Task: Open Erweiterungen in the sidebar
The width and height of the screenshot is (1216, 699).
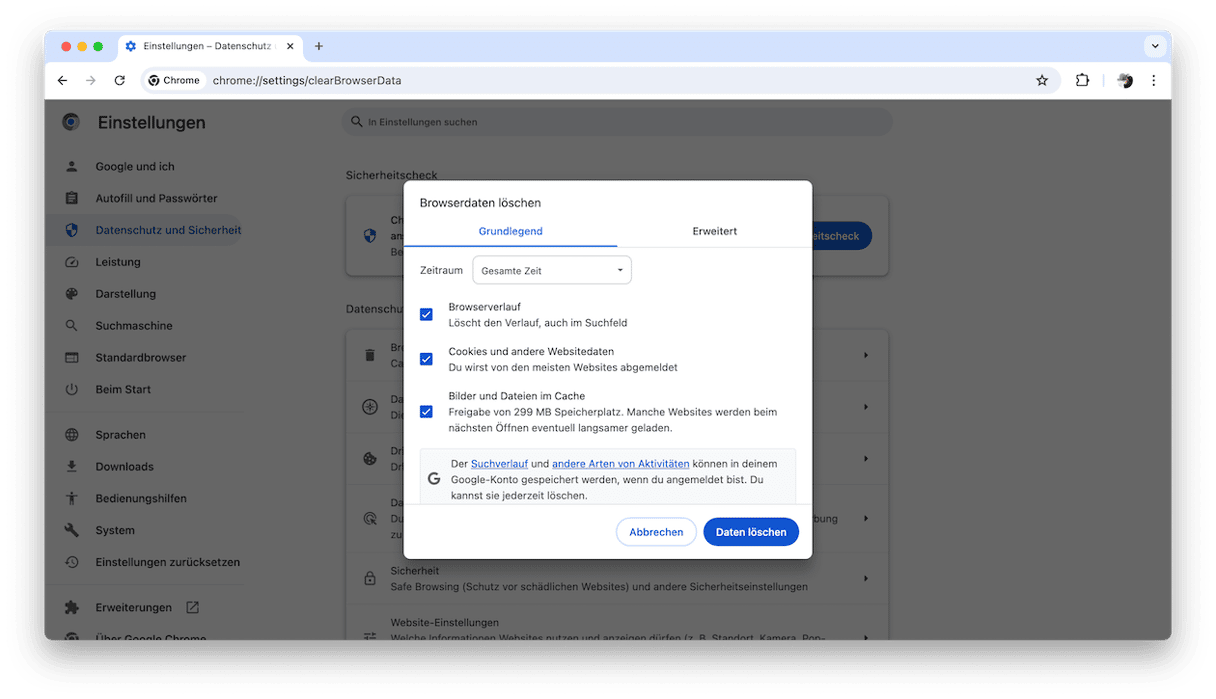Action: pyautogui.click(x=133, y=608)
